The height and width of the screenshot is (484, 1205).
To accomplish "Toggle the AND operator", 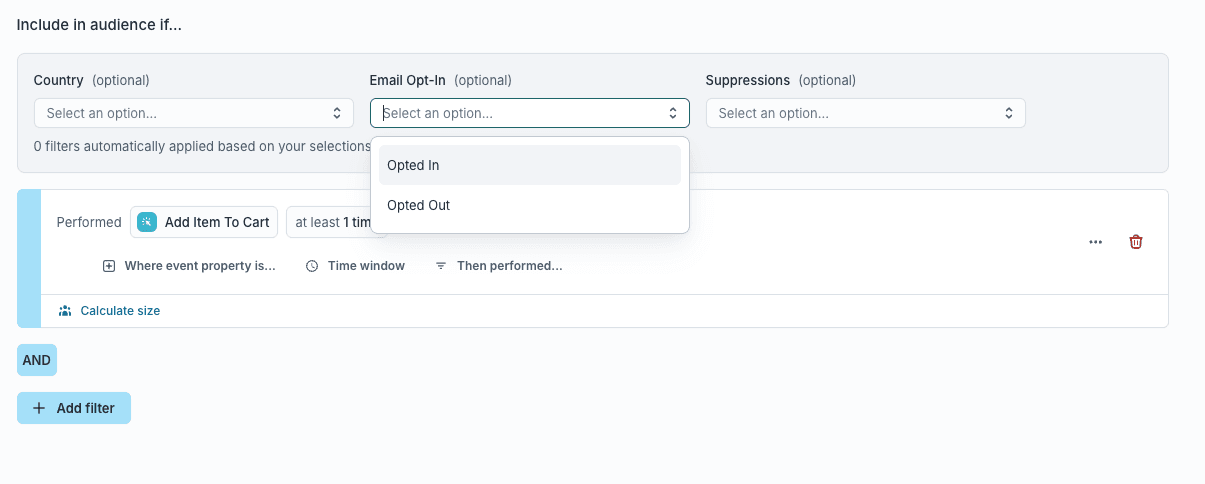I will pyautogui.click(x=37, y=360).
